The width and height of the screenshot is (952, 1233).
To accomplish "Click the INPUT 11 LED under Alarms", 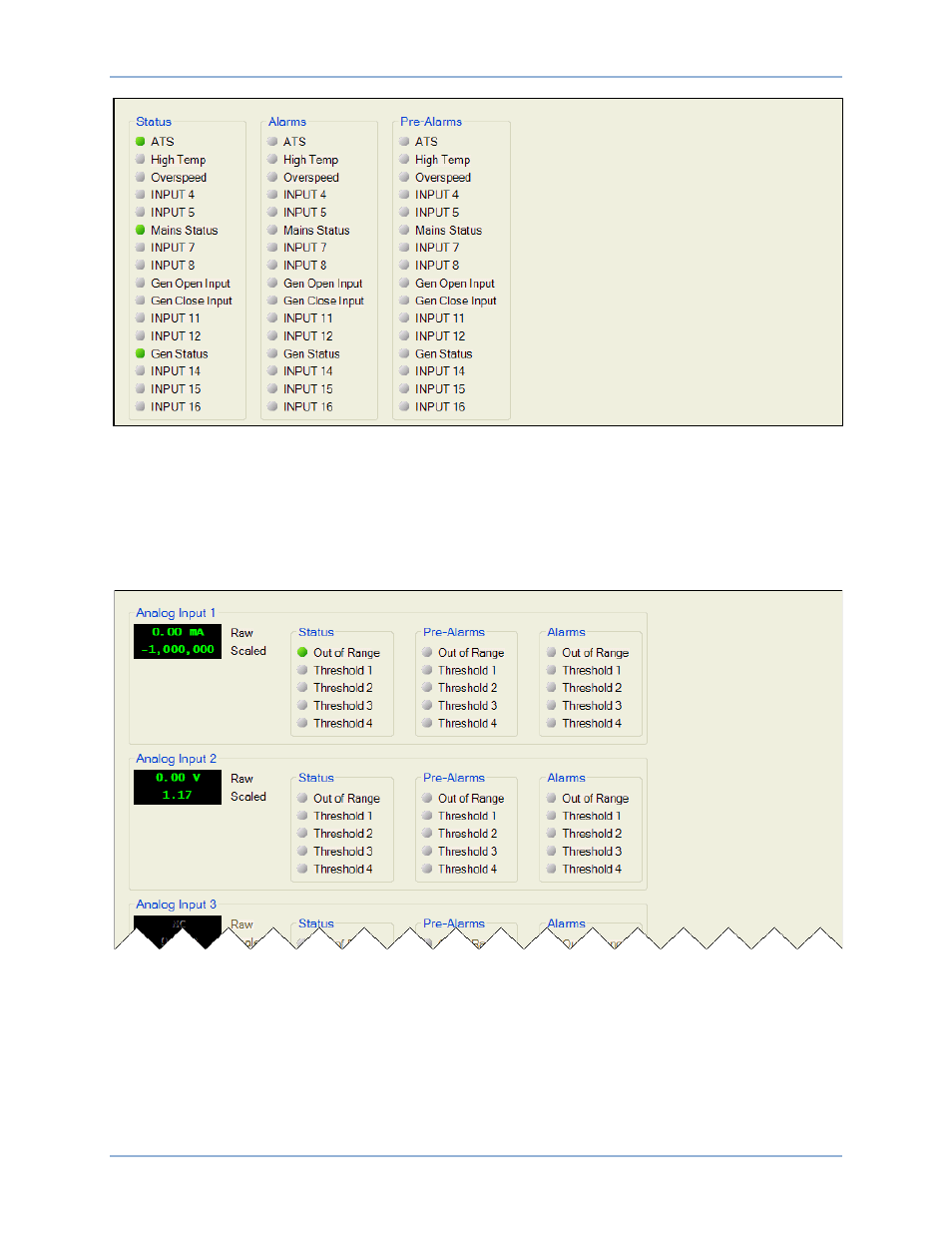I will pos(272,318).
